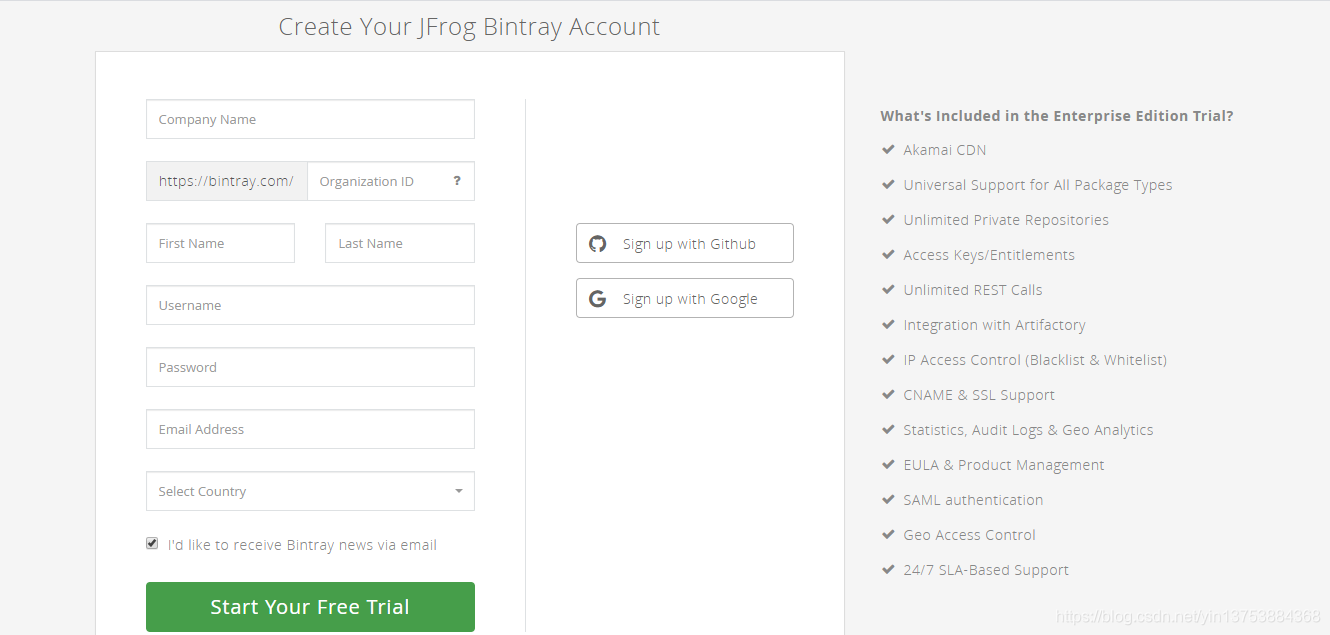Click the checkmark beside 24/7 SLA-Based Support
The image size is (1330, 635).
click(x=887, y=570)
